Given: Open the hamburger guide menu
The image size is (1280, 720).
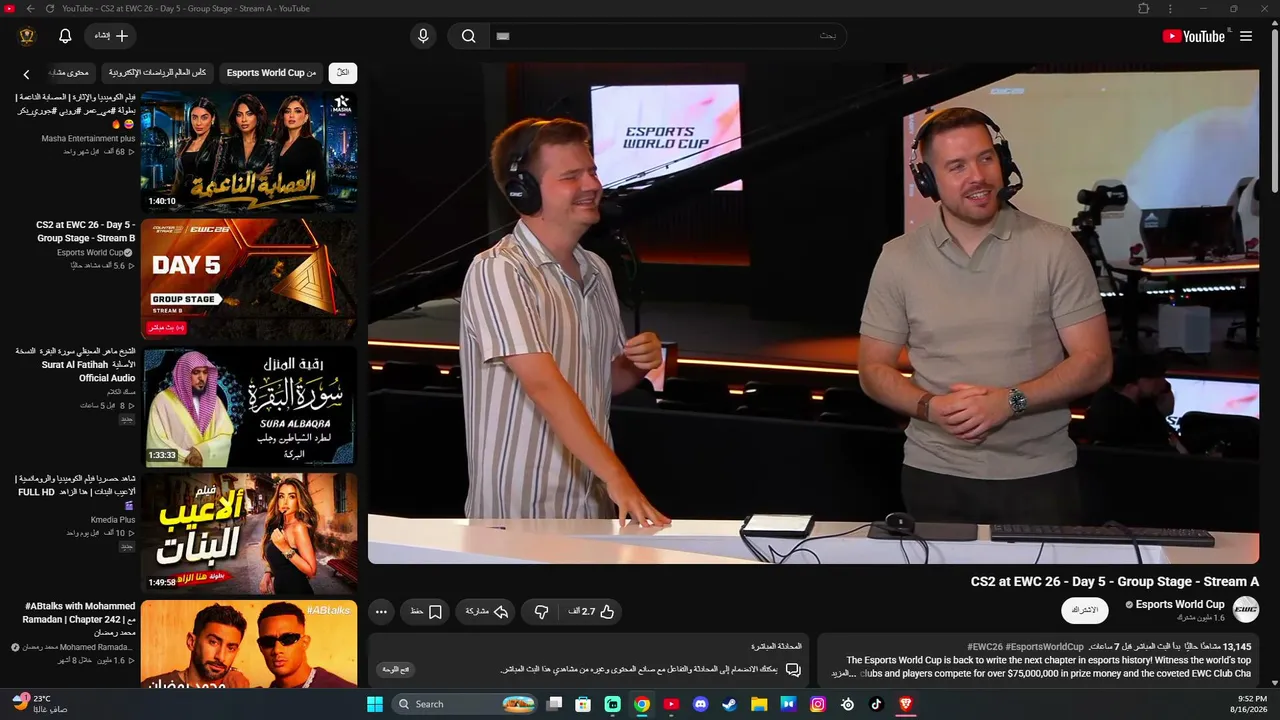Looking at the screenshot, I should (1246, 36).
